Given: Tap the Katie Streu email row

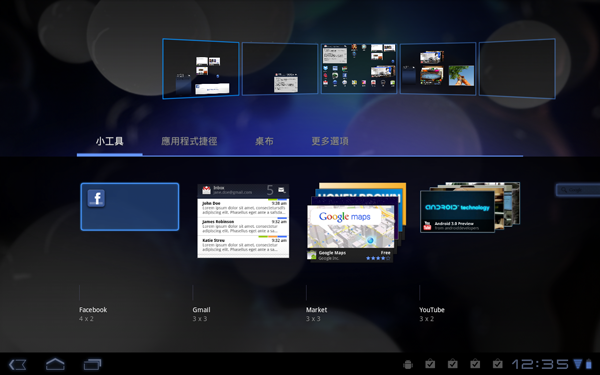Looking at the screenshot, I should pos(243,245).
